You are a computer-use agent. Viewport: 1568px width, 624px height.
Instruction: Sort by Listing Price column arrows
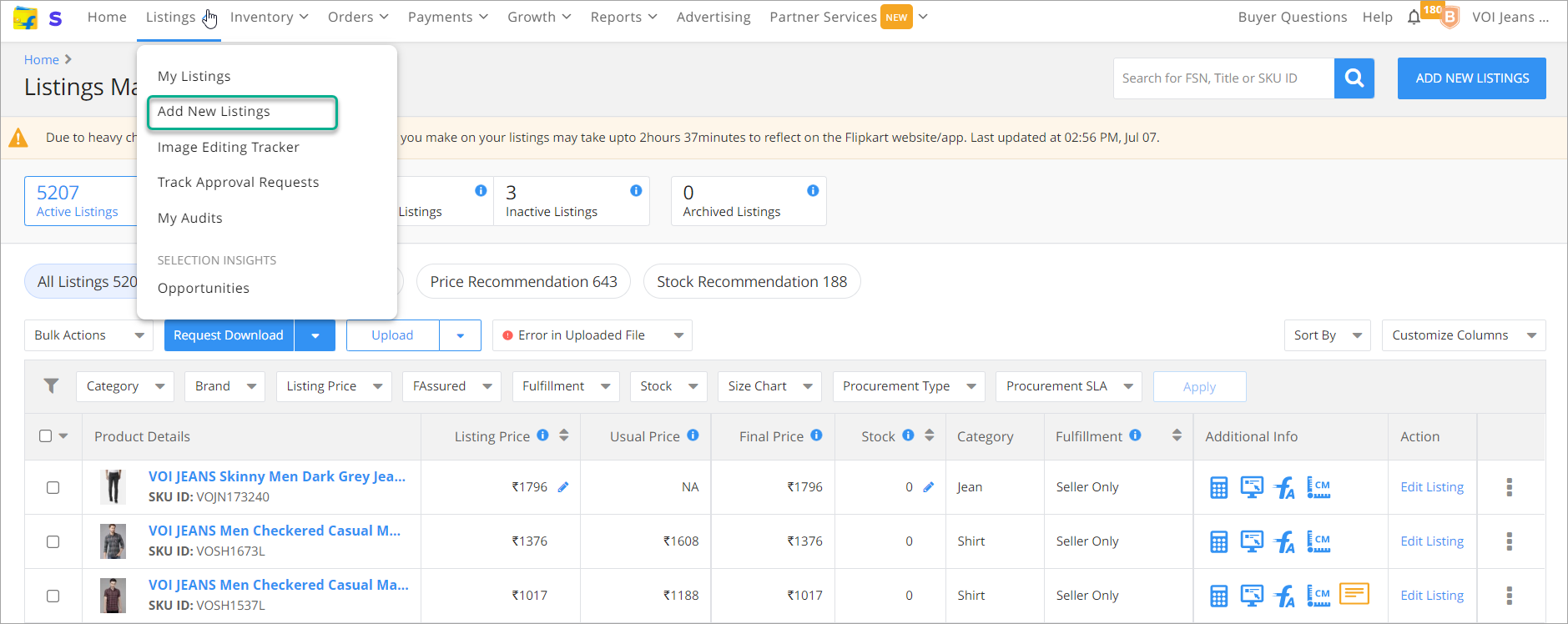point(564,435)
